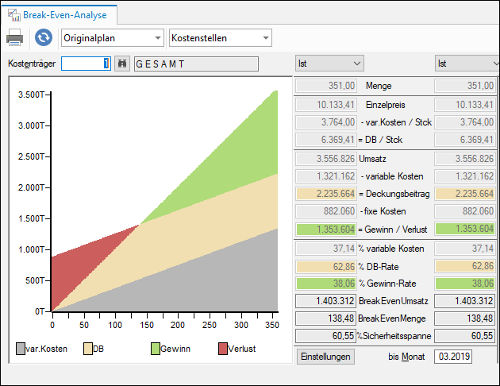Click left BreakEvenMenge field 138,48

[x=326, y=319]
